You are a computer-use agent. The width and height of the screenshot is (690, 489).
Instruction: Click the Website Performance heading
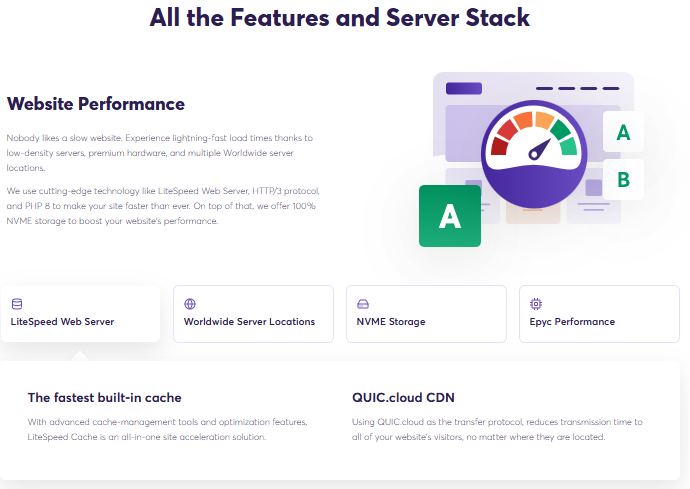96,104
